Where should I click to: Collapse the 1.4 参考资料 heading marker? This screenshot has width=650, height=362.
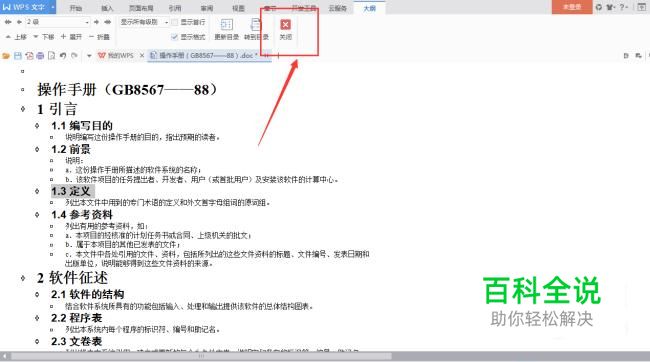37,214
